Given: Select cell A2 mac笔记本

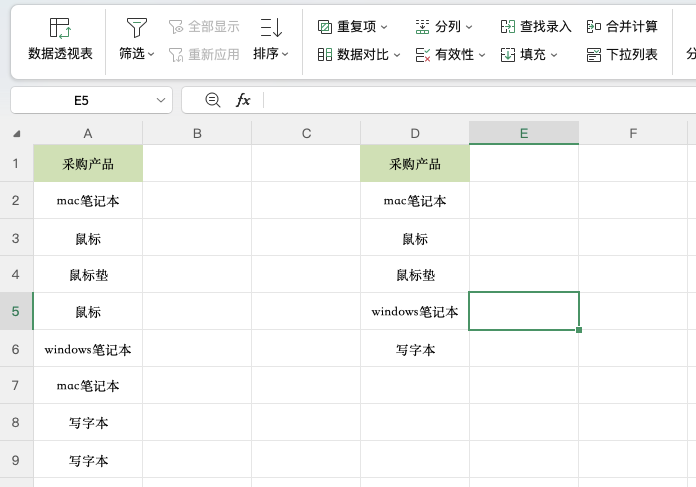Looking at the screenshot, I should (x=88, y=200).
